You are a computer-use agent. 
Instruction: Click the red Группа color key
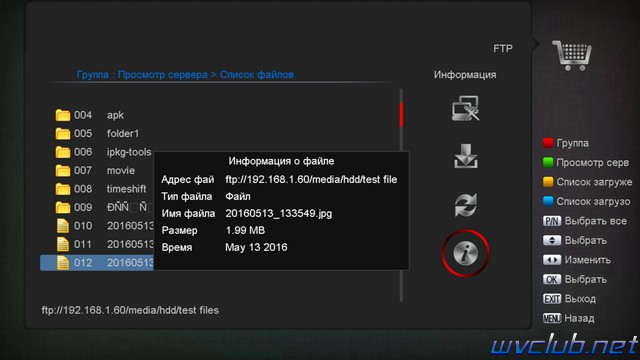pyautogui.click(x=548, y=143)
